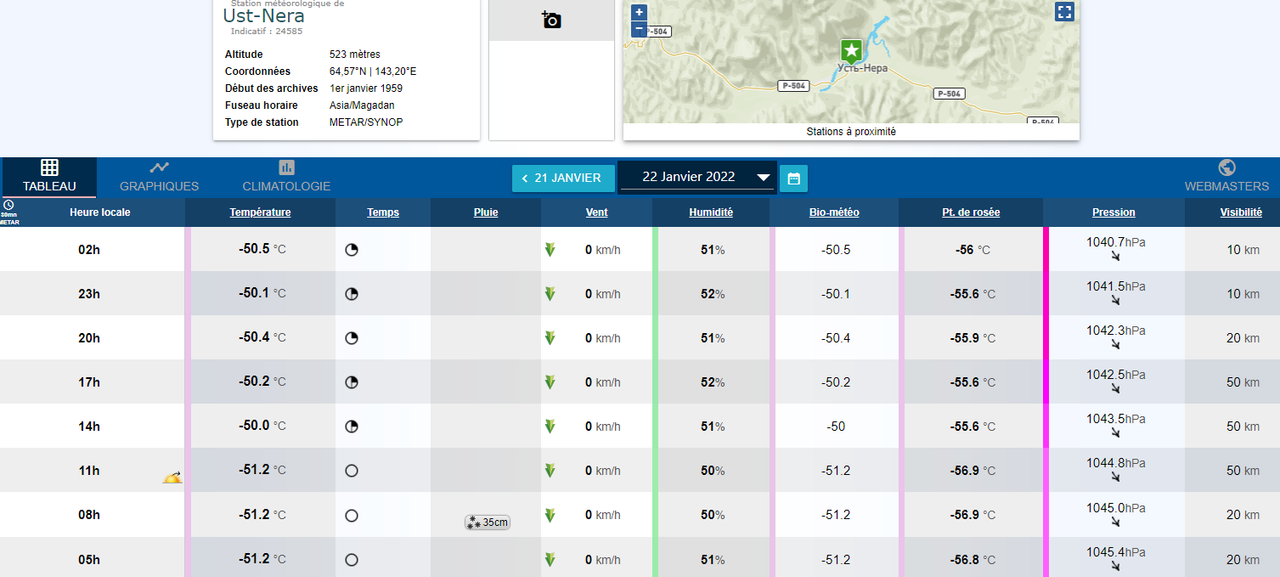Screen dimensions: 1280x577
Task: Click the 523 mètres altitude value
Action: pos(355,54)
